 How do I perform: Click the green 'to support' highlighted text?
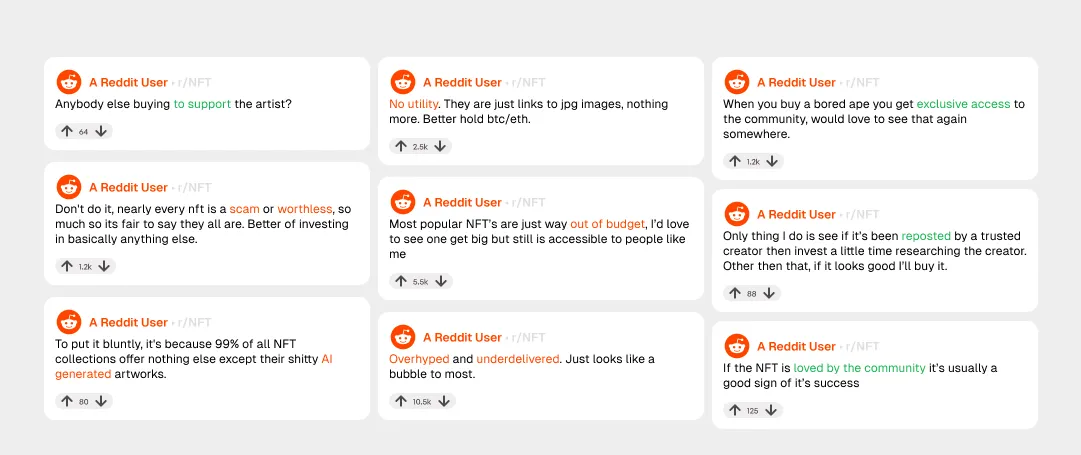pyautogui.click(x=202, y=105)
